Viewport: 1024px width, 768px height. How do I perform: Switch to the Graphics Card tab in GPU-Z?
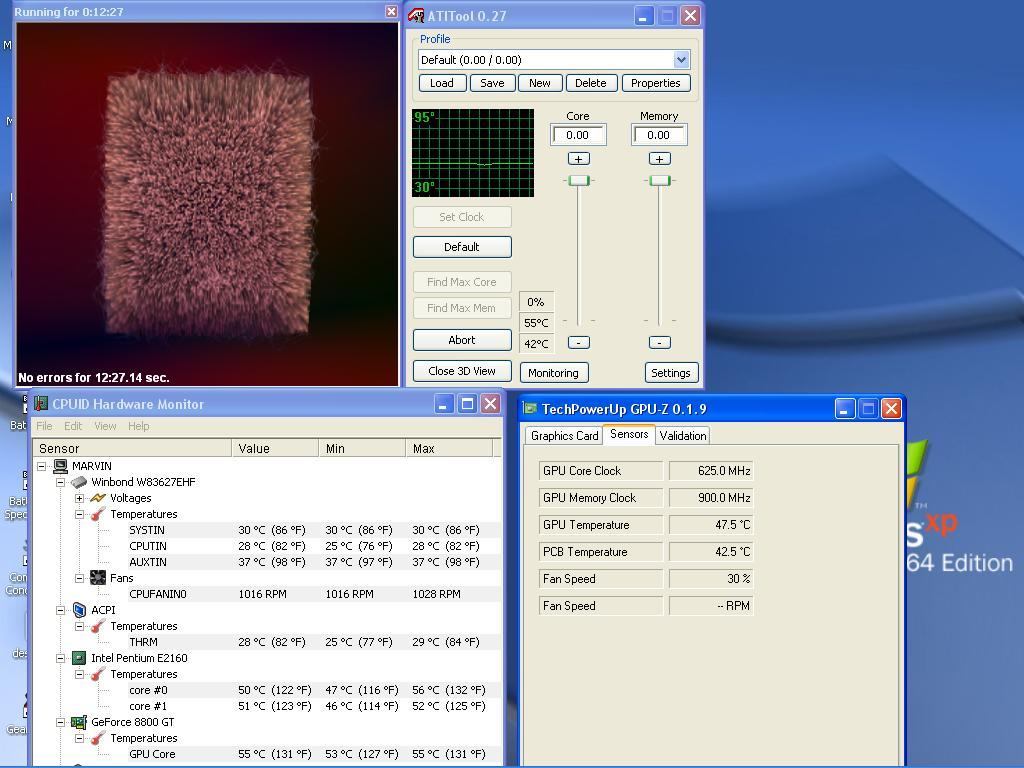tap(564, 436)
